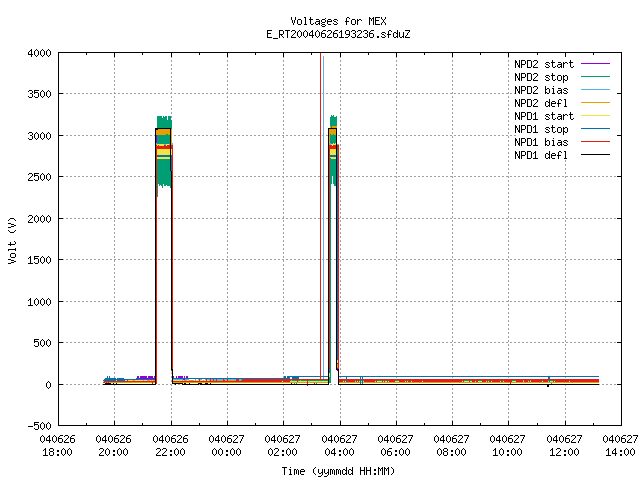Click the '040627 08:00' time tick label

[x=451, y=446]
